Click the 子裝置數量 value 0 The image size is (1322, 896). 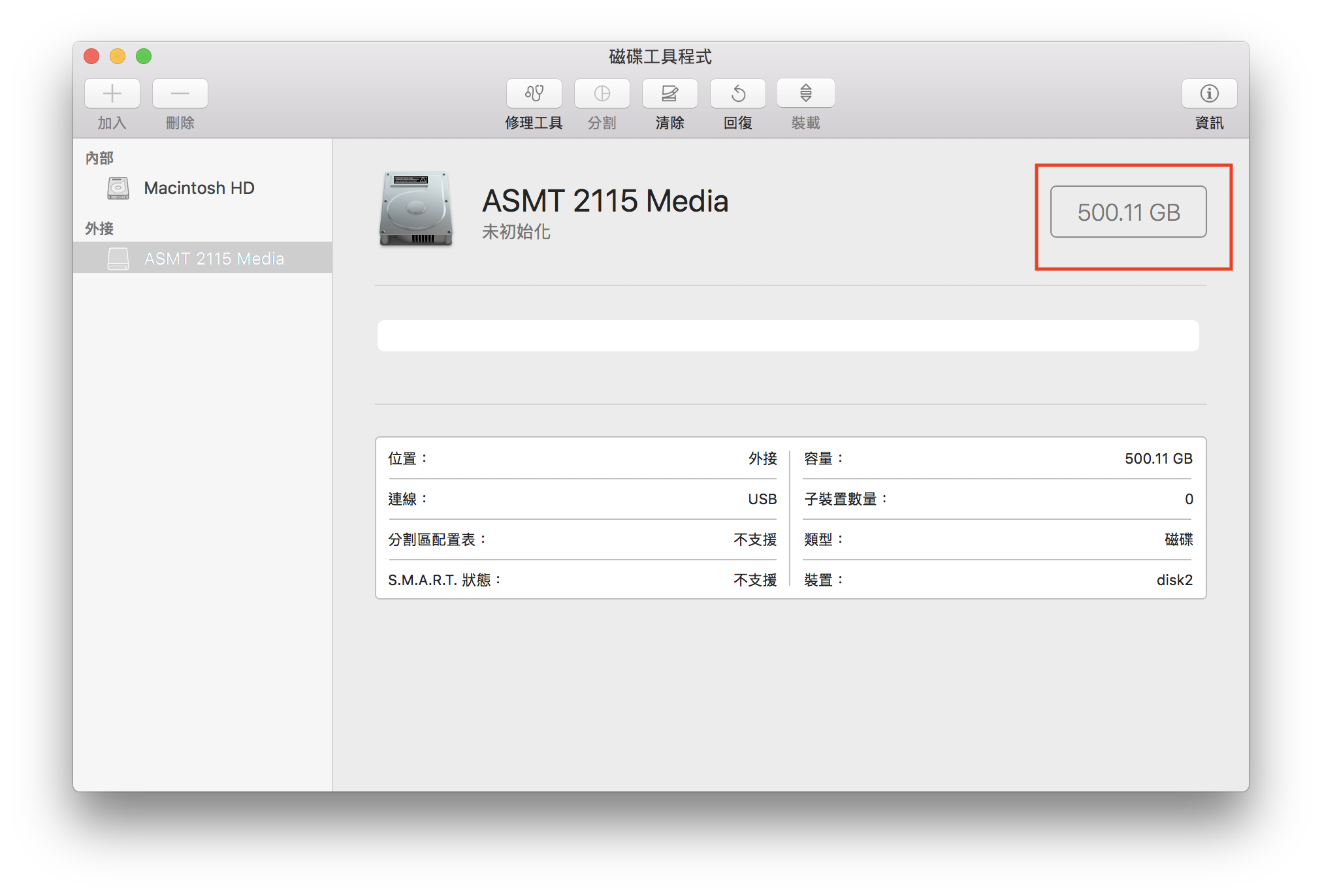pos(1189,499)
